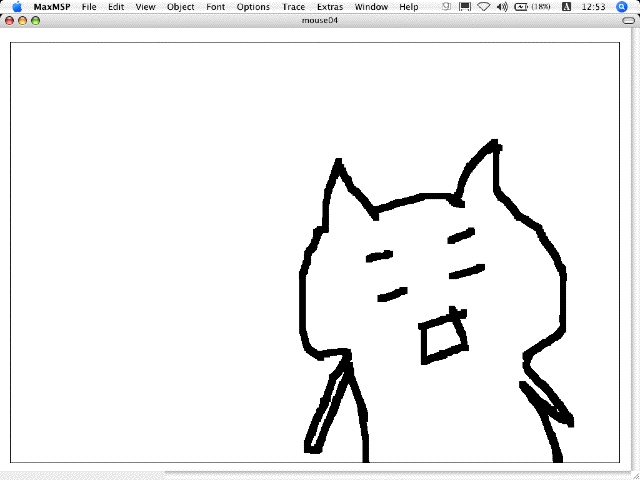Click the cat's mouth in the drawing canvas

coord(444,339)
